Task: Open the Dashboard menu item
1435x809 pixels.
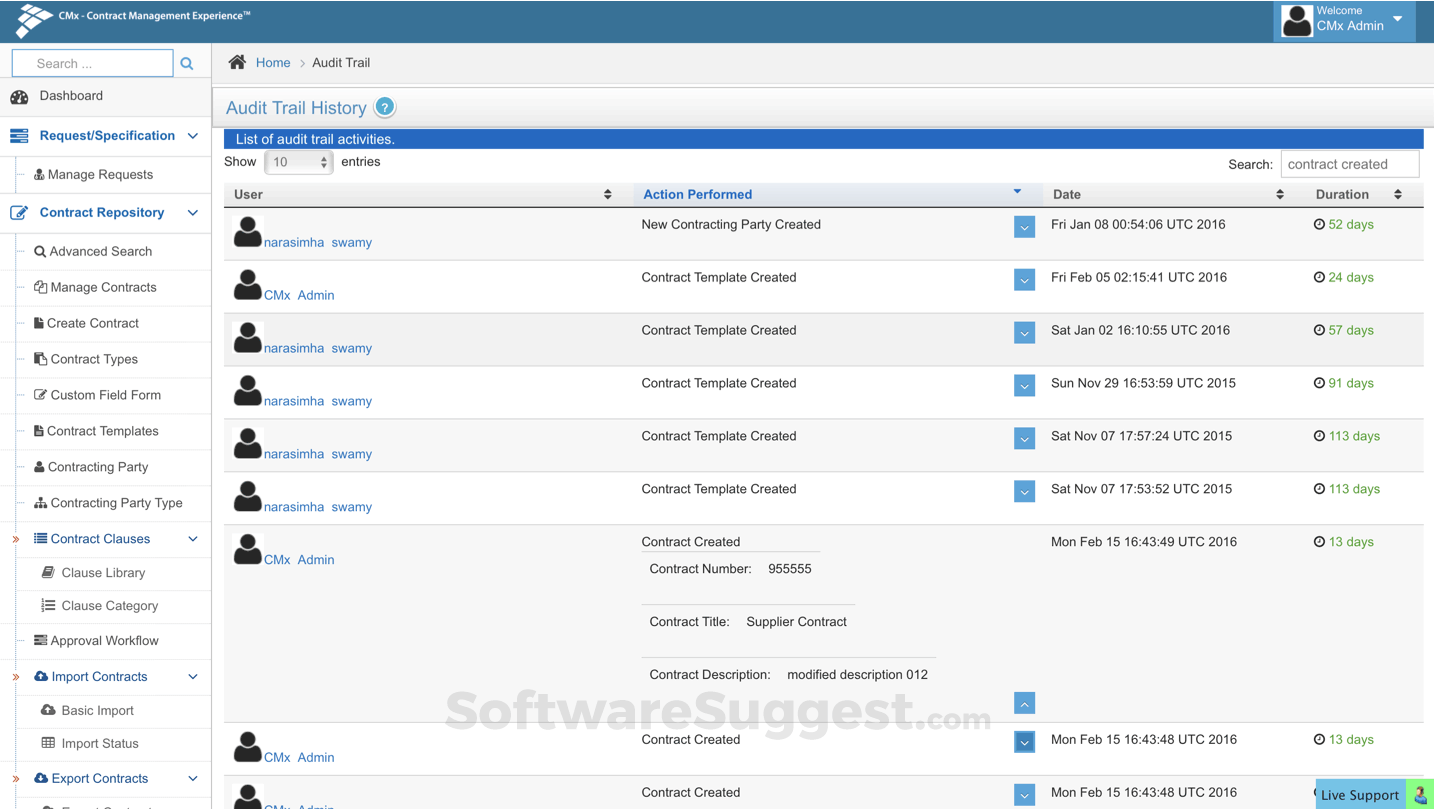Action: point(70,95)
